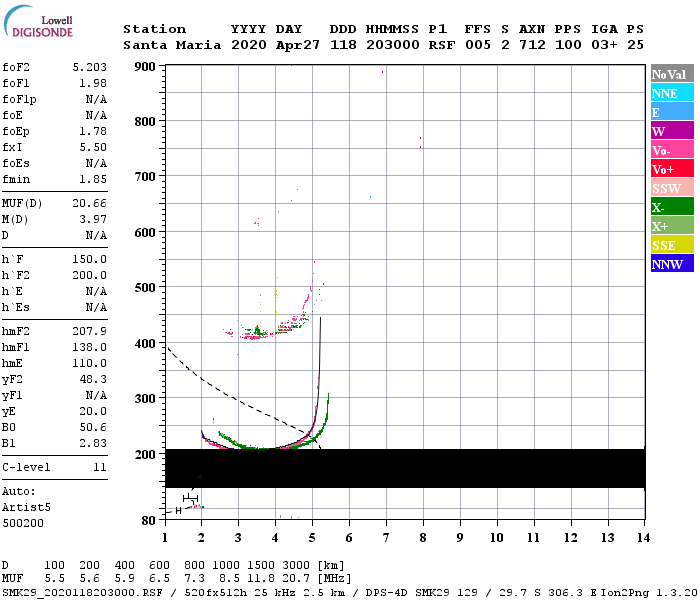
Task: Click the RSF program value in header
Action: [x=442, y=45]
